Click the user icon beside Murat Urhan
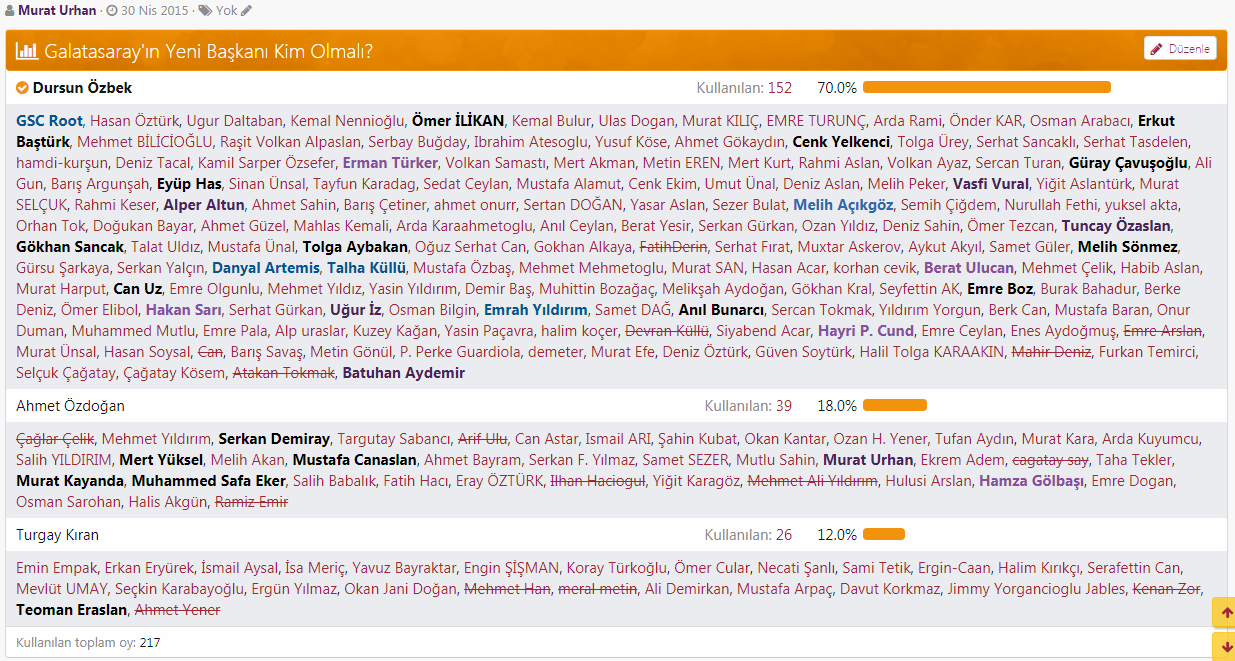This screenshot has width=1235, height=661. [10, 11]
